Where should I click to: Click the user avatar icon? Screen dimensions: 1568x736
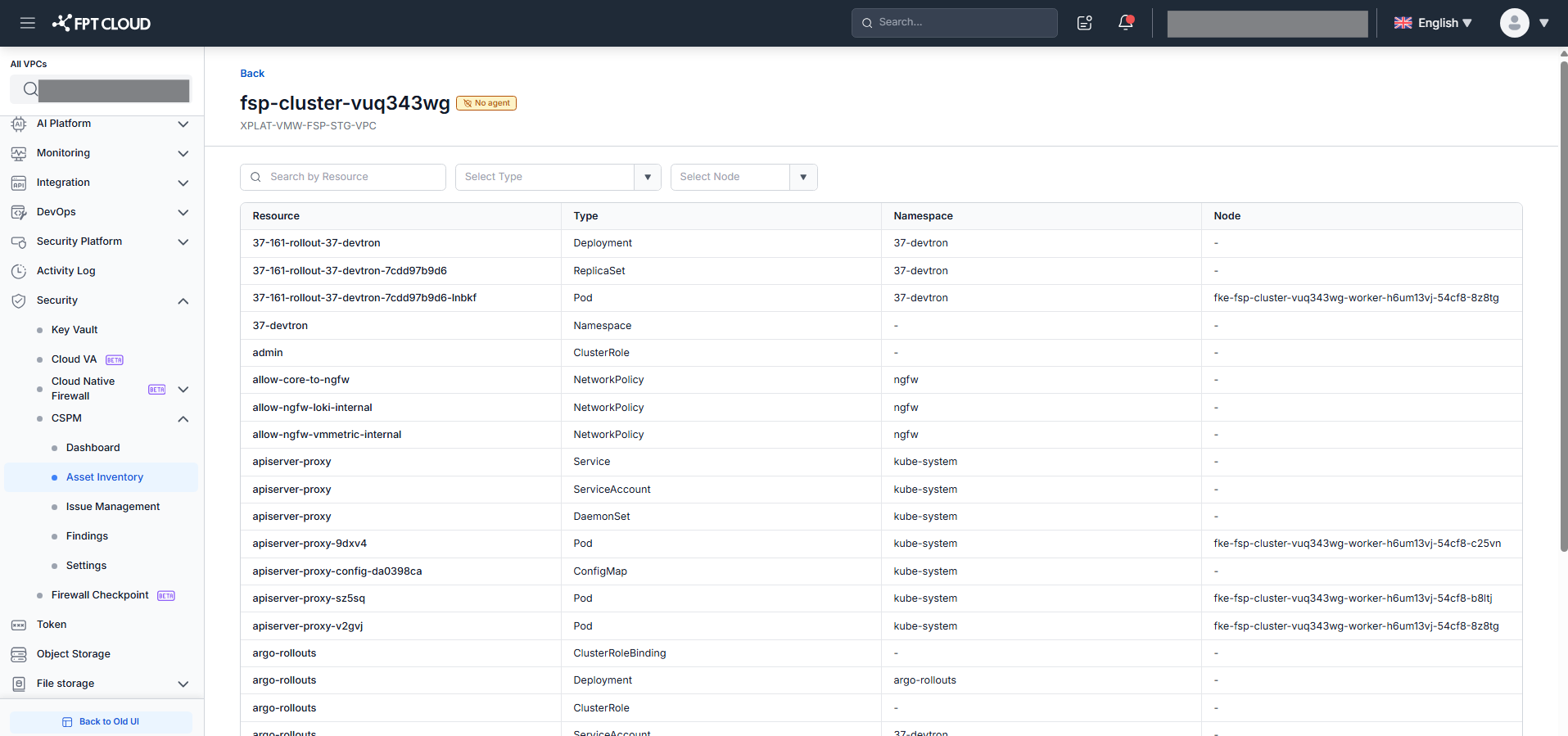(1514, 23)
